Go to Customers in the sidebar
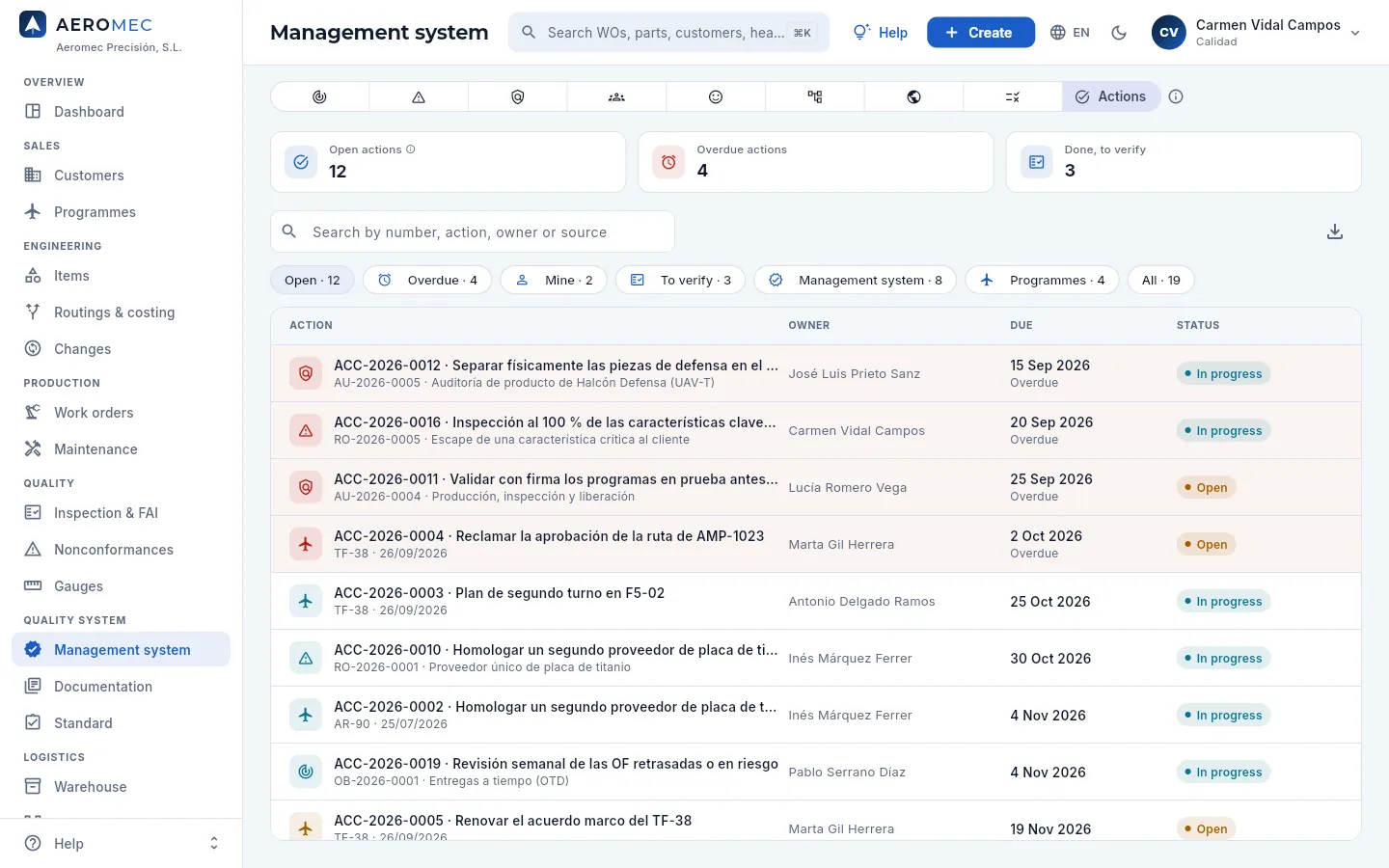The image size is (1389, 868). (x=122, y=176)
